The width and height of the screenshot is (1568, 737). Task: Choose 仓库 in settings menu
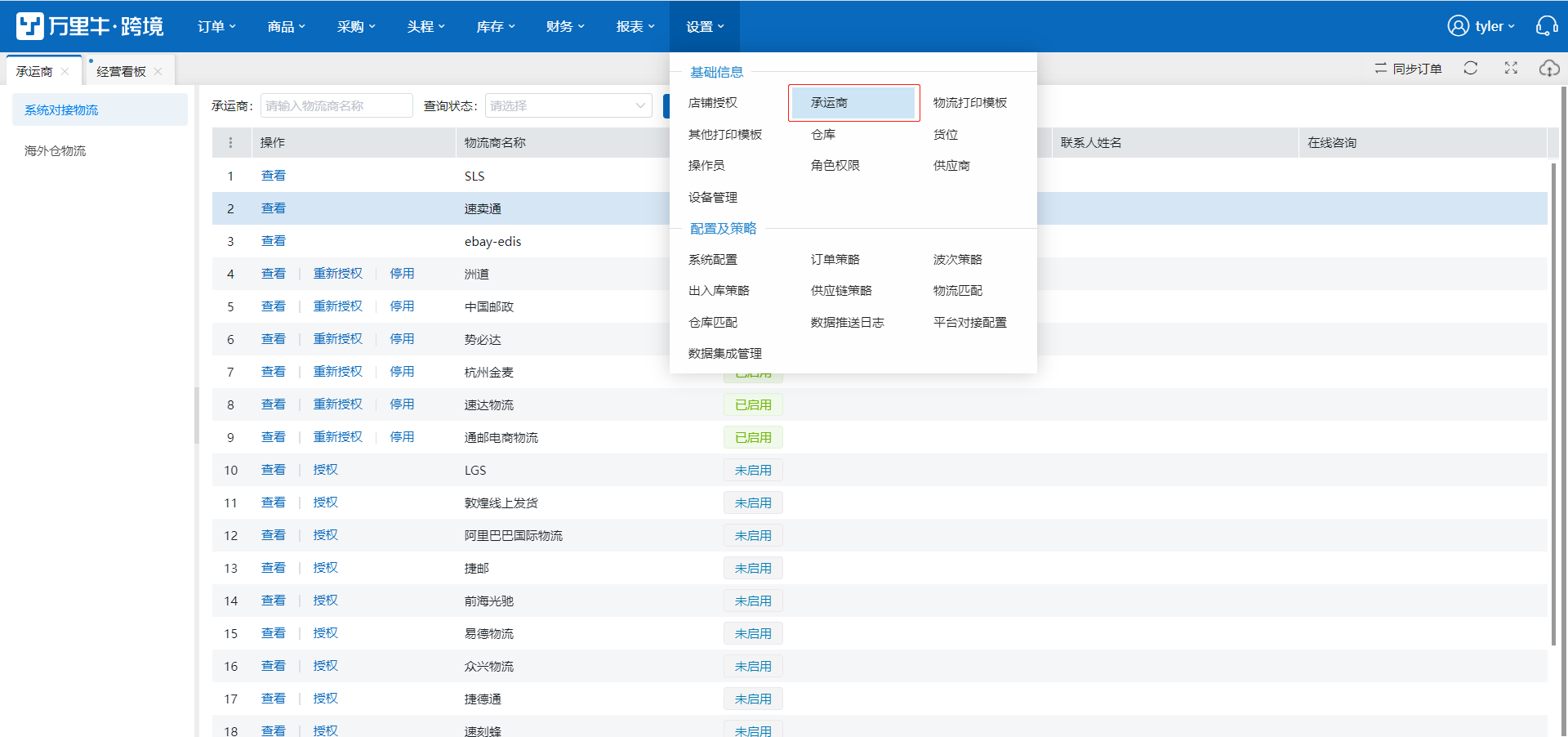tap(823, 134)
